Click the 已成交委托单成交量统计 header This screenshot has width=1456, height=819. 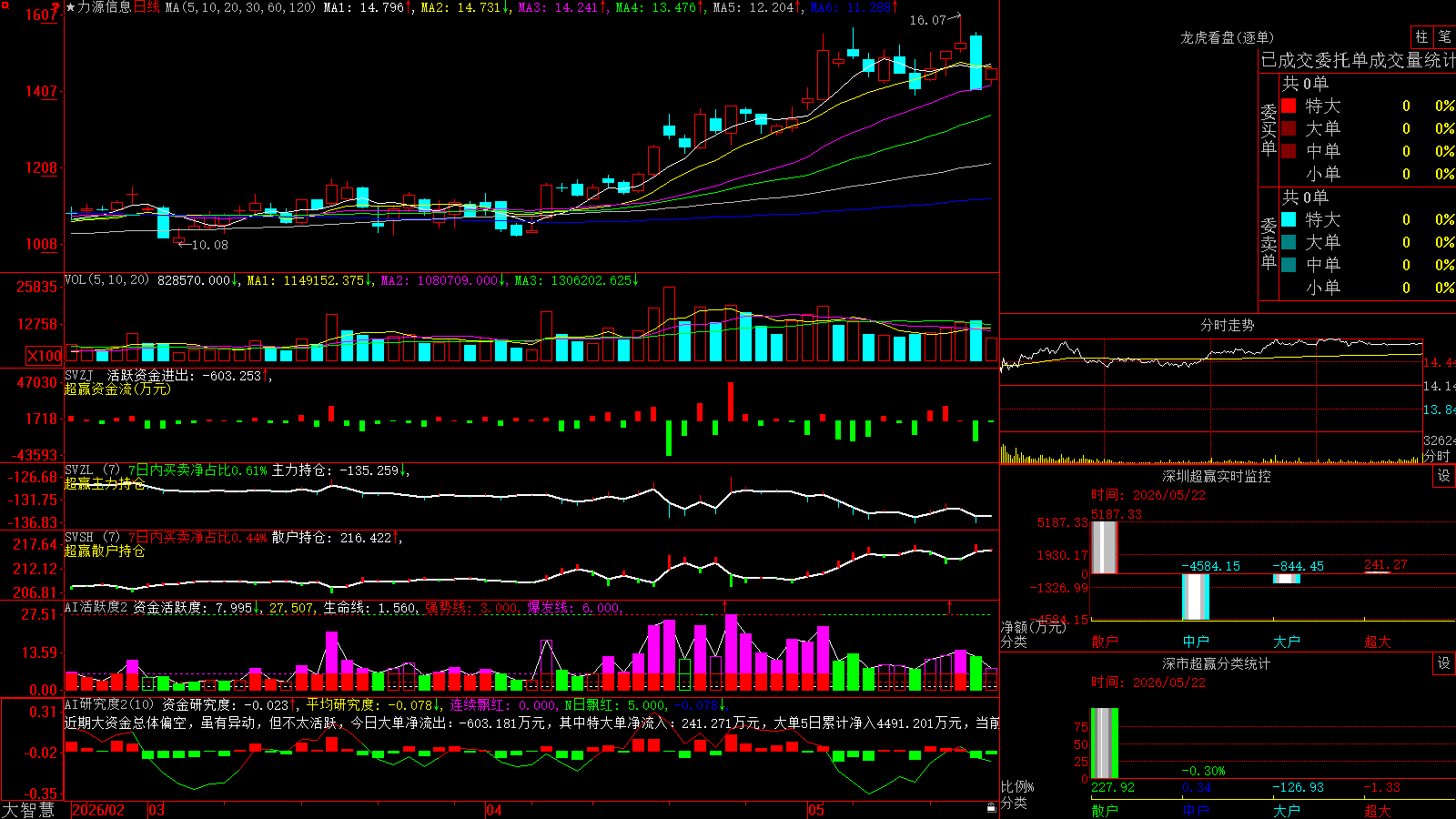1358,60
